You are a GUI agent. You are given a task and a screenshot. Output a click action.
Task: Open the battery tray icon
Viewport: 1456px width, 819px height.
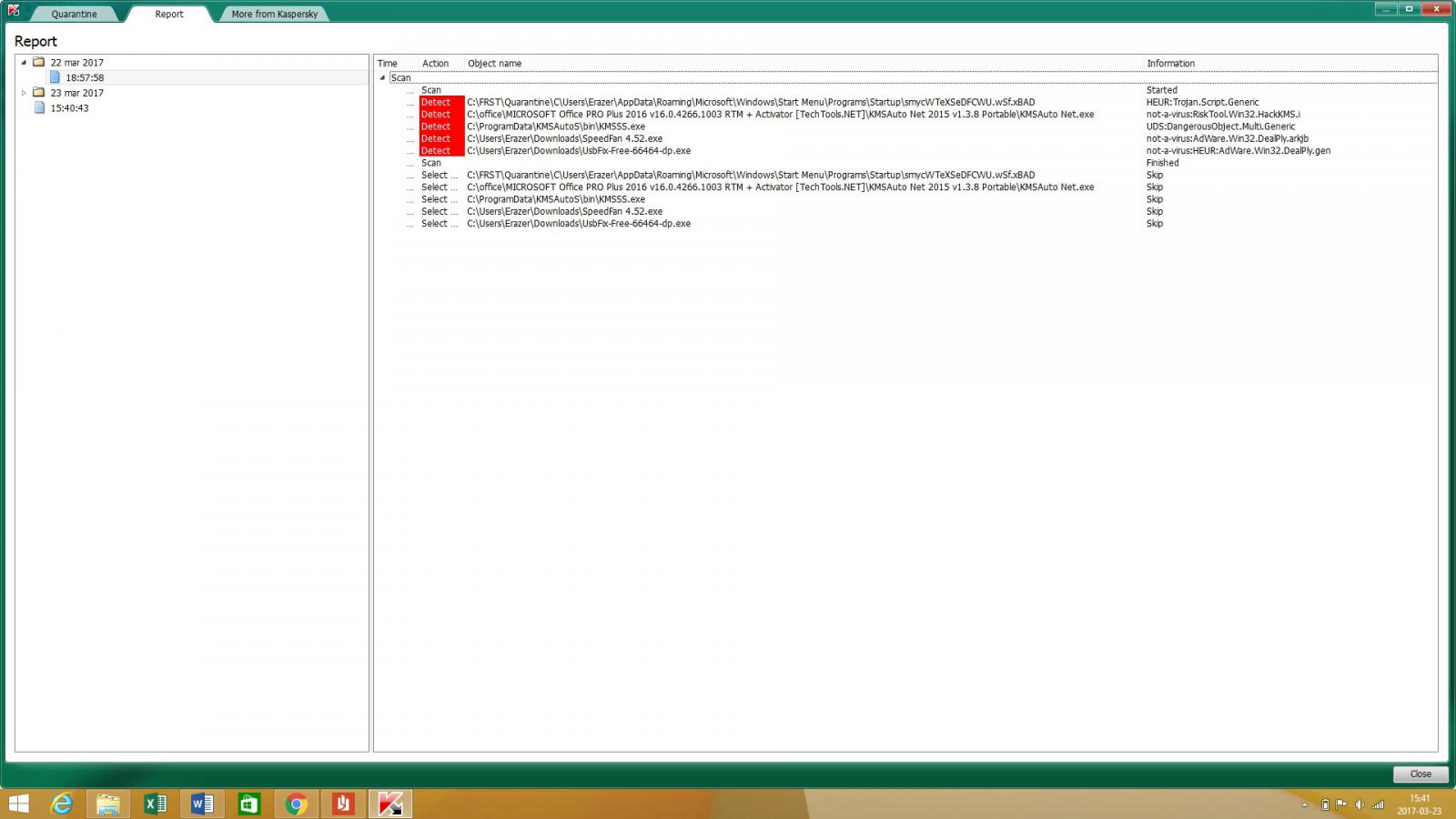(1325, 804)
